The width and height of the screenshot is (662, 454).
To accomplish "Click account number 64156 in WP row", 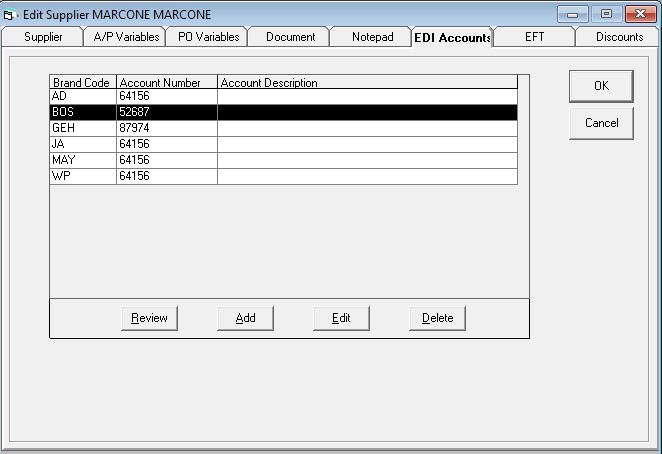I will [x=167, y=177].
